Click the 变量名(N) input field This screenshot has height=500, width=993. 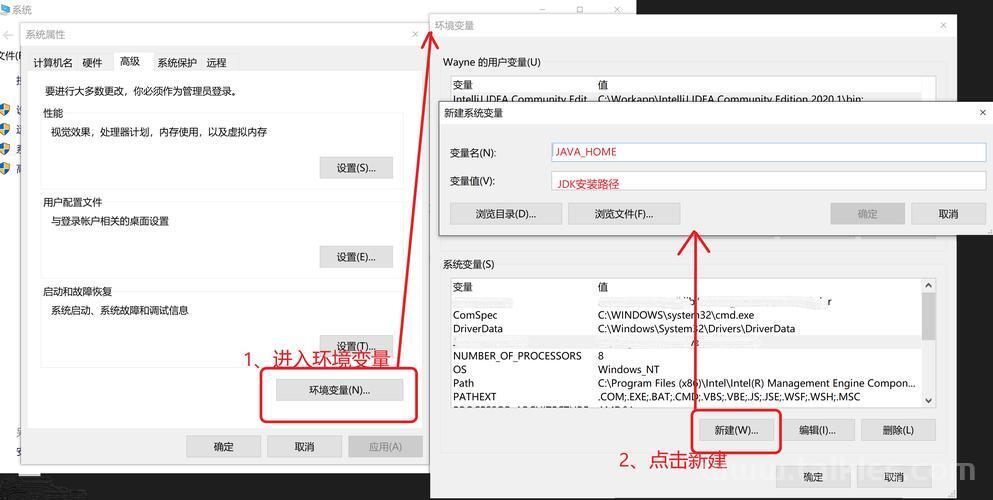pos(768,152)
